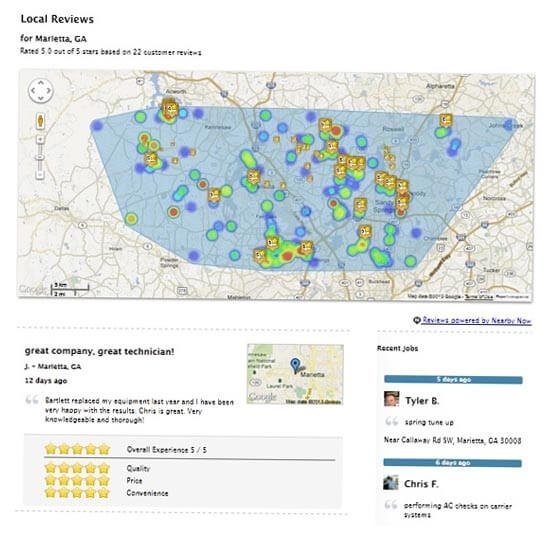Click the '12 days ago' review date
Viewport: 556px width, 548px height.
[46, 381]
